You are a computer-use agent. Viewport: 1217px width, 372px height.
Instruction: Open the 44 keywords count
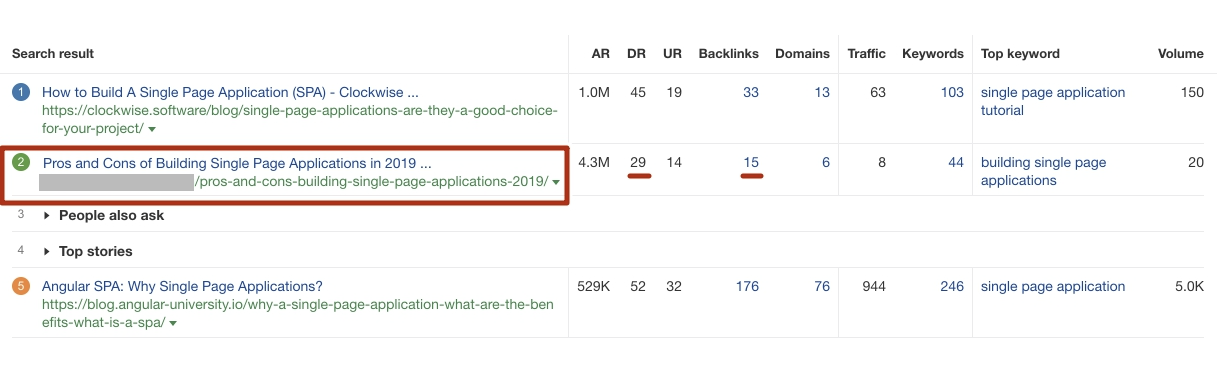click(956, 162)
